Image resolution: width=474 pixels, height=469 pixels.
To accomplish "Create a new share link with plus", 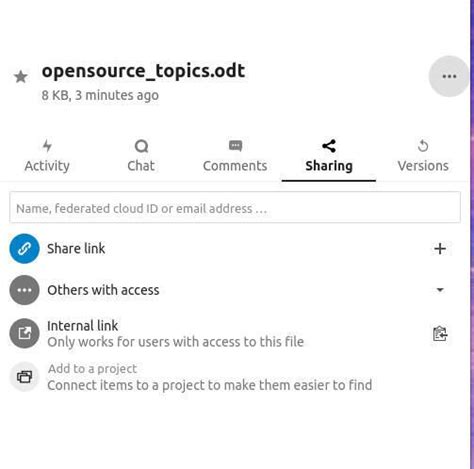I will pyautogui.click(x=440, y=249).
